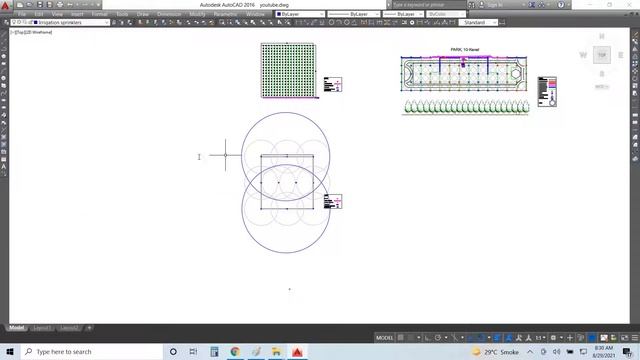Open Task View in taskbar
This screenshot has height=360, width=640.
click(x=193, y=351)
